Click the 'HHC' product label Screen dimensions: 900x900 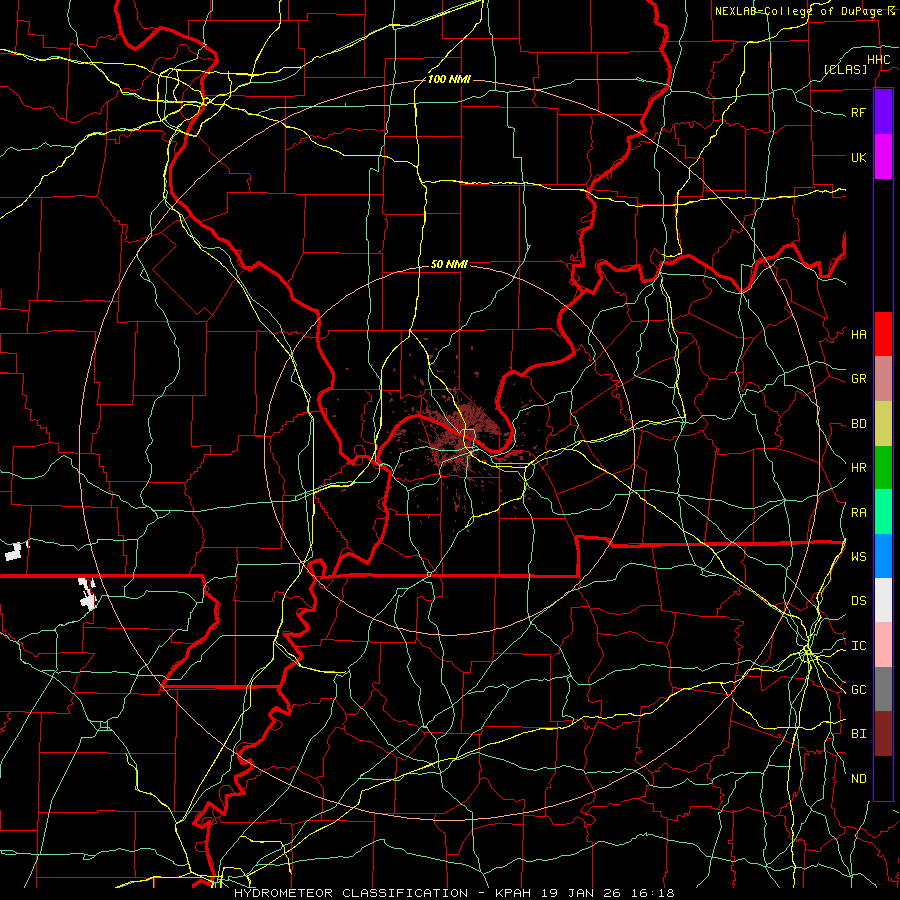[878, 60]
